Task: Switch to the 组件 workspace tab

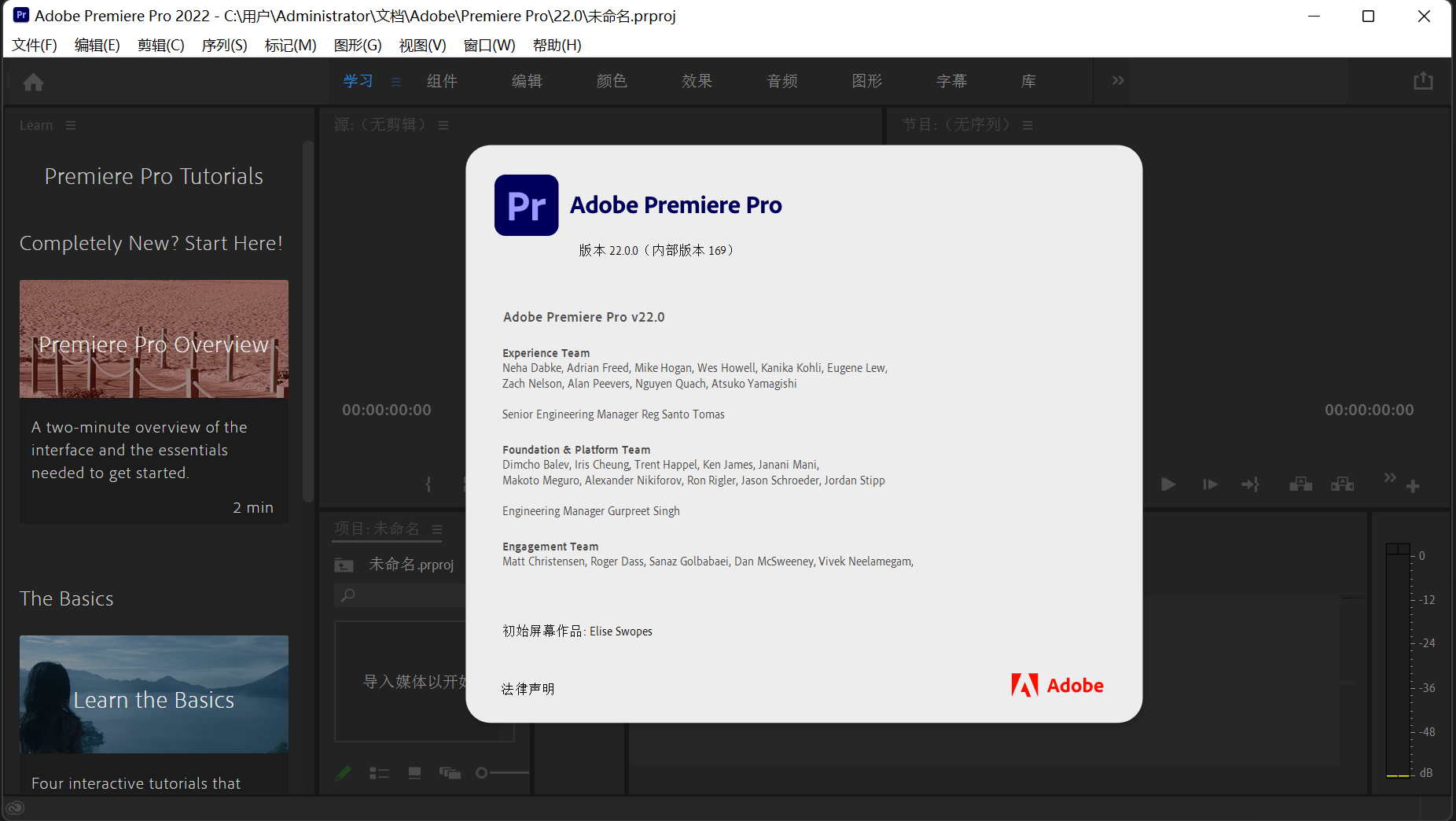Action: (x=442, y=81)
